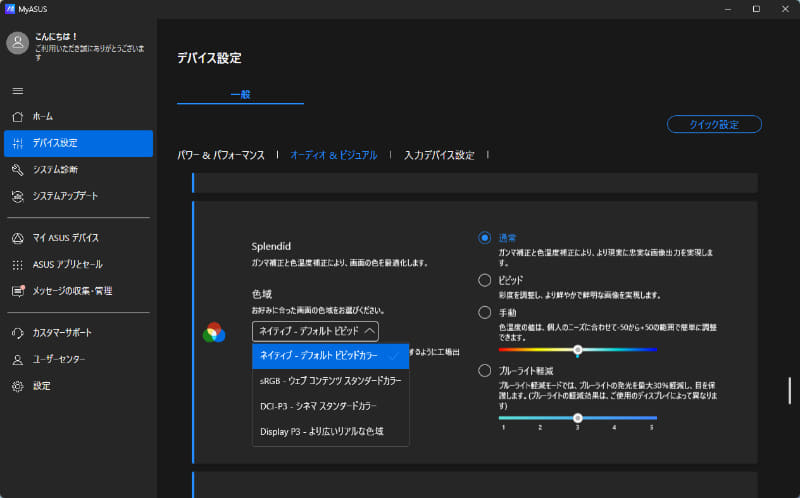Image resolution: width=800 pixels, height=498 pixels.
Task: Close the MyASUS window
Action: pos(785,9)
